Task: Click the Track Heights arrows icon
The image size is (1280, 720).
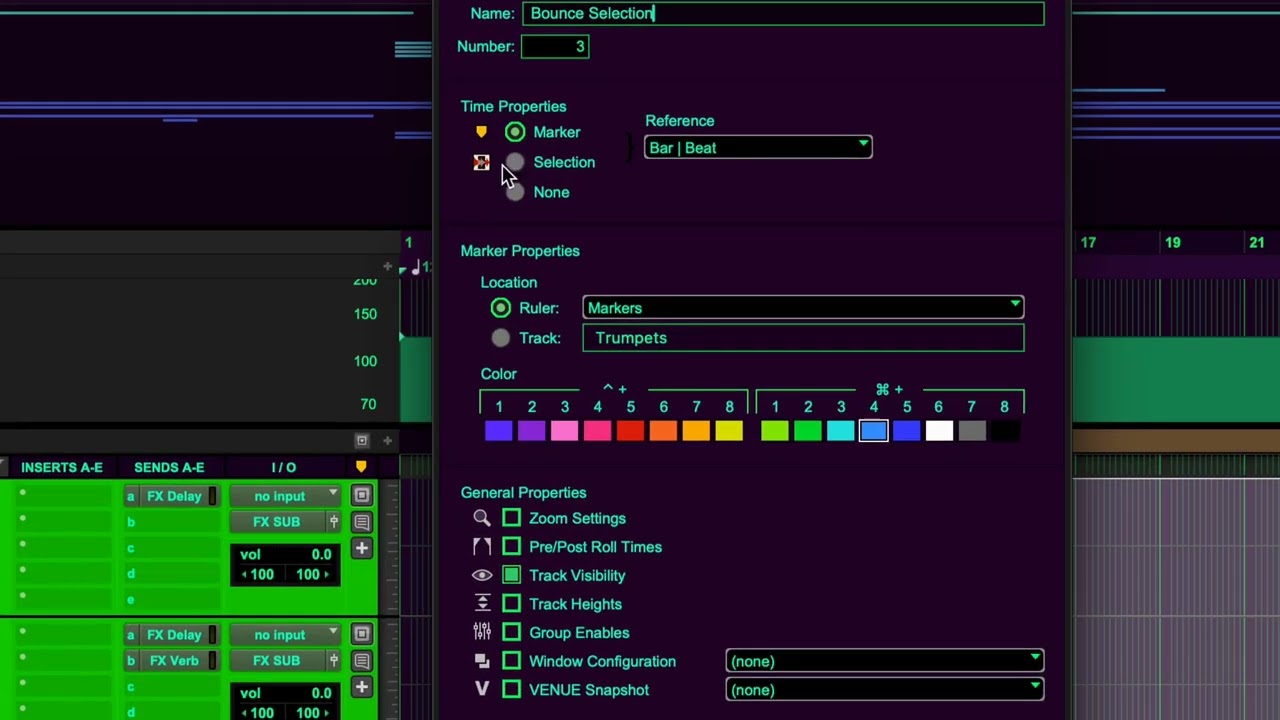Action: 482,604
